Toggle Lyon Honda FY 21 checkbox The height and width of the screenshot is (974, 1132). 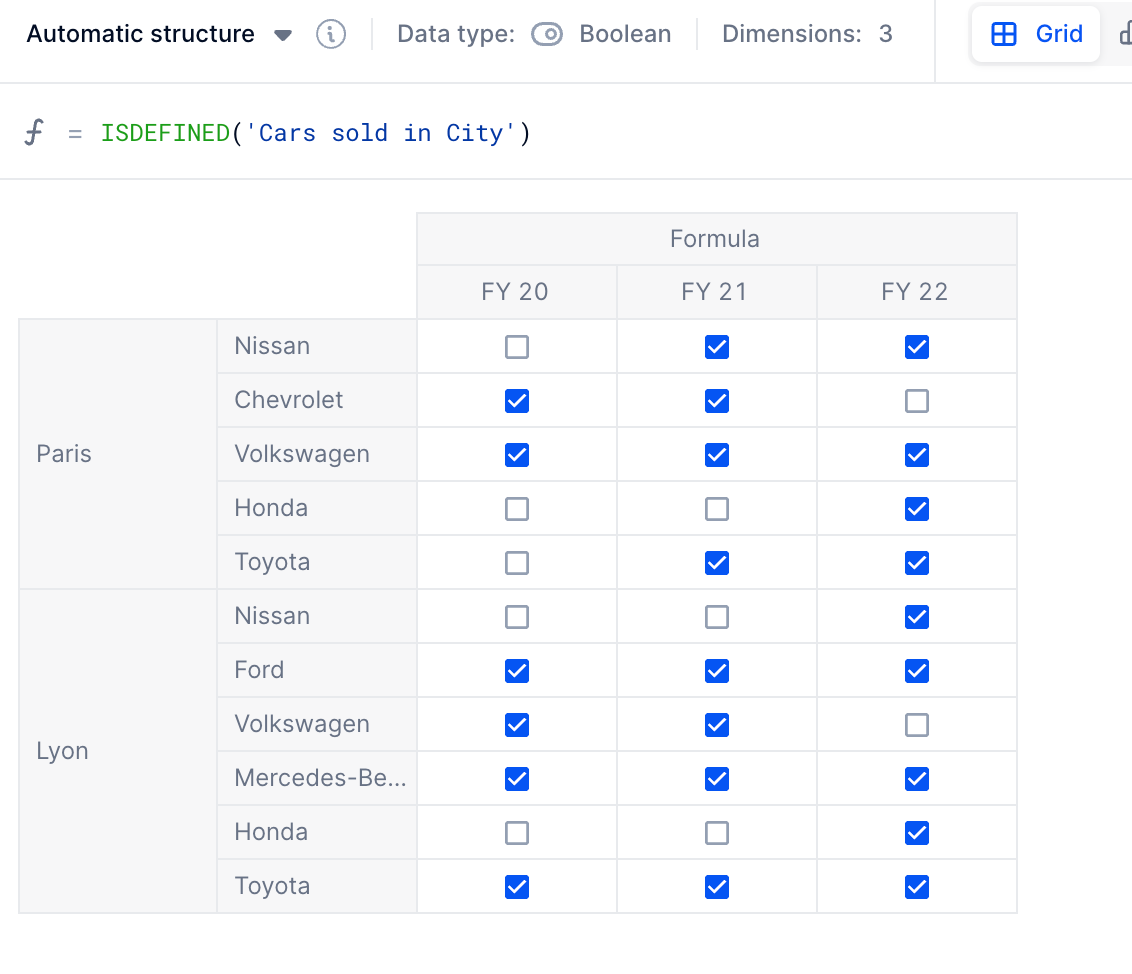tap(717, 833)
